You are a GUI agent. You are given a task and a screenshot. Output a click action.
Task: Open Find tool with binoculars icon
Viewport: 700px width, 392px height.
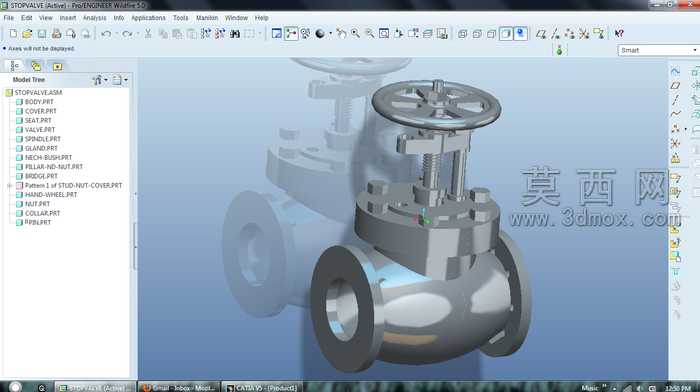pyautogui.click(x=235, y=33)
